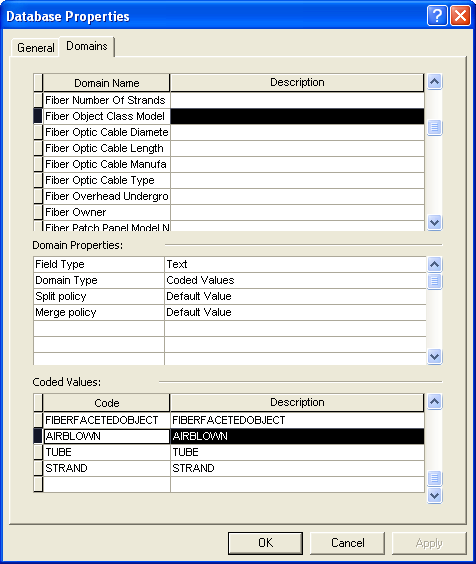Click the Domain Name column header
Viewport: 476px width, 564px height.
(106, 83)
